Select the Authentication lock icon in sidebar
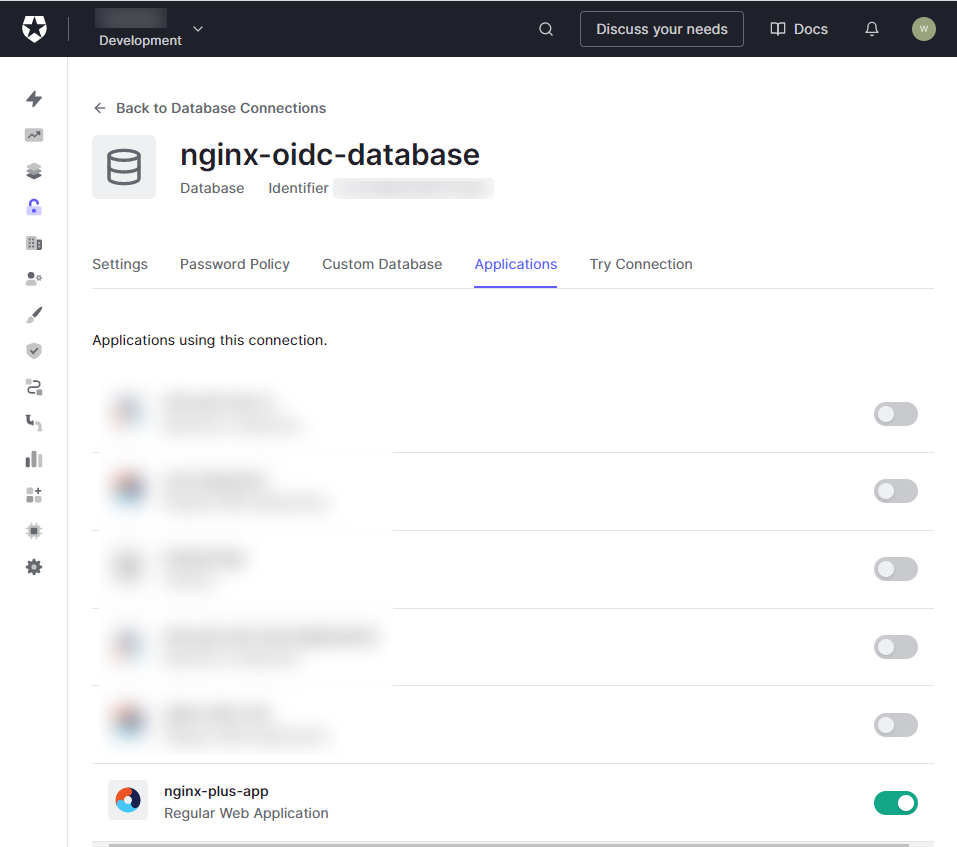 tap(33, 207)
